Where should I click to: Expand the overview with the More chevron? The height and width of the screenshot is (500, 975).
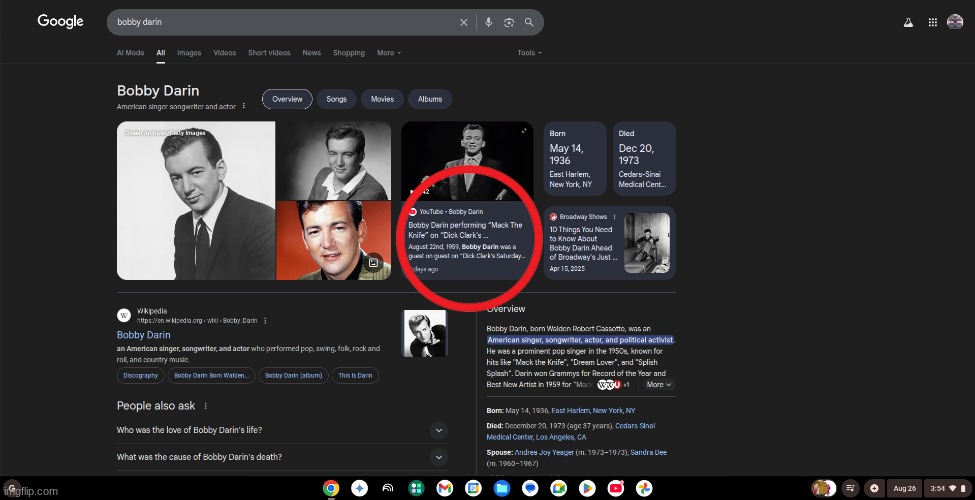point(659,385)
